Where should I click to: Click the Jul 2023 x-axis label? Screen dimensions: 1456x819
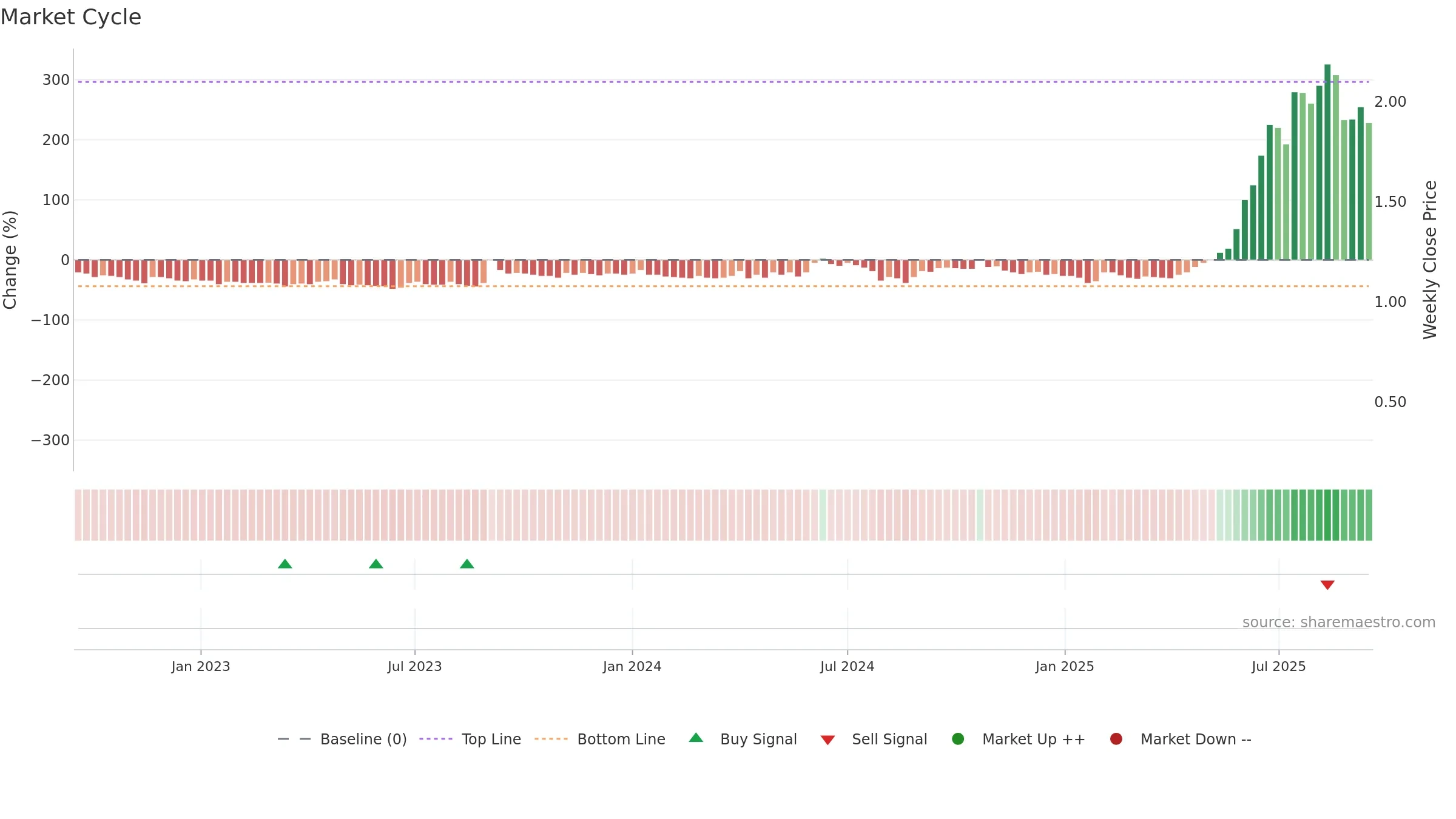[x=415, y=667]
